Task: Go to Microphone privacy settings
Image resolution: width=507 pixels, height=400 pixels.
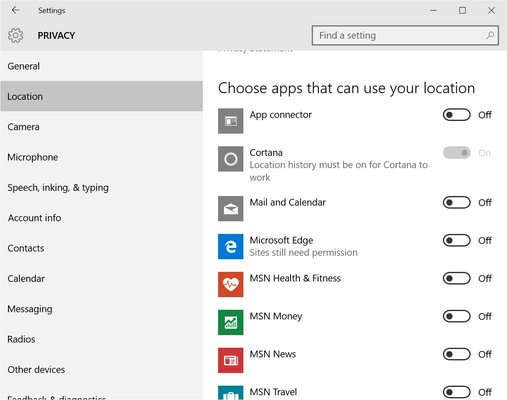Action: pyautogui.click(x=101, y=157)
